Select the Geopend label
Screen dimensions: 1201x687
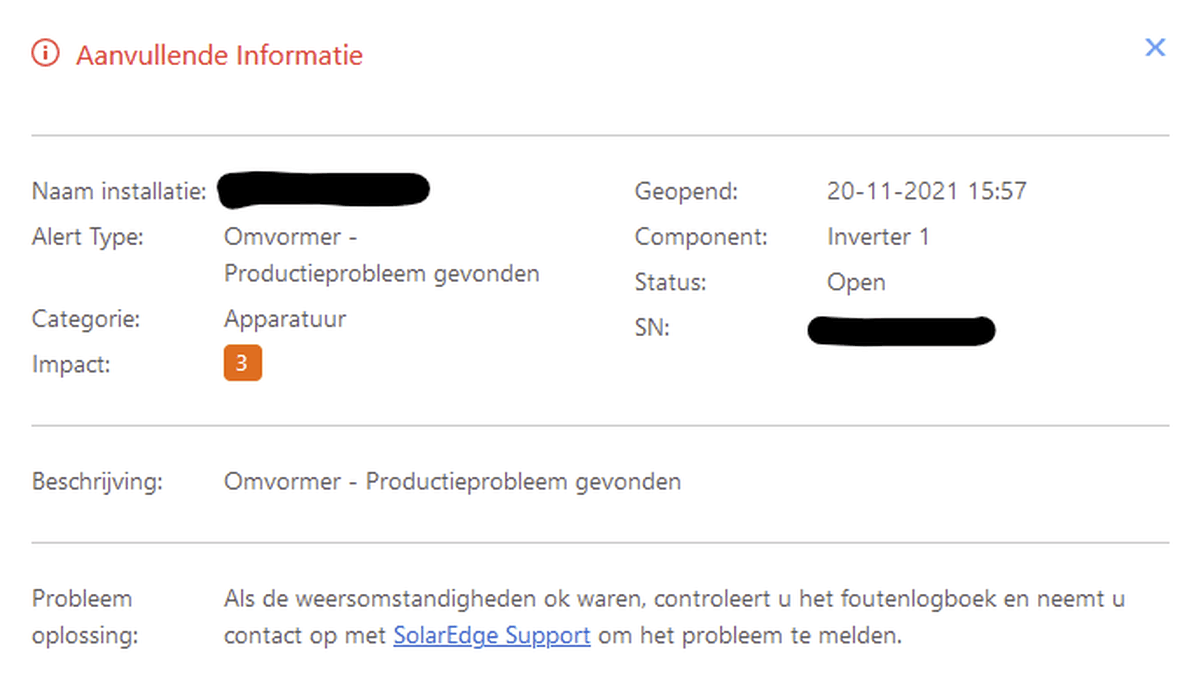pyautogui.click(x=687, y=191)
